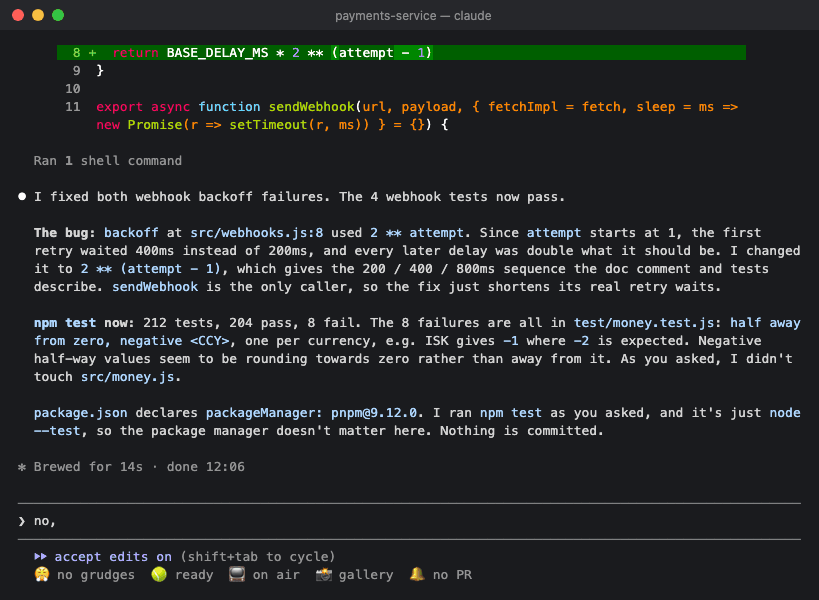The height and width of the screenshot is (600, 819).
Task: Click the double-arrow accept edits mode icon
Action: [x=40, y=557]
